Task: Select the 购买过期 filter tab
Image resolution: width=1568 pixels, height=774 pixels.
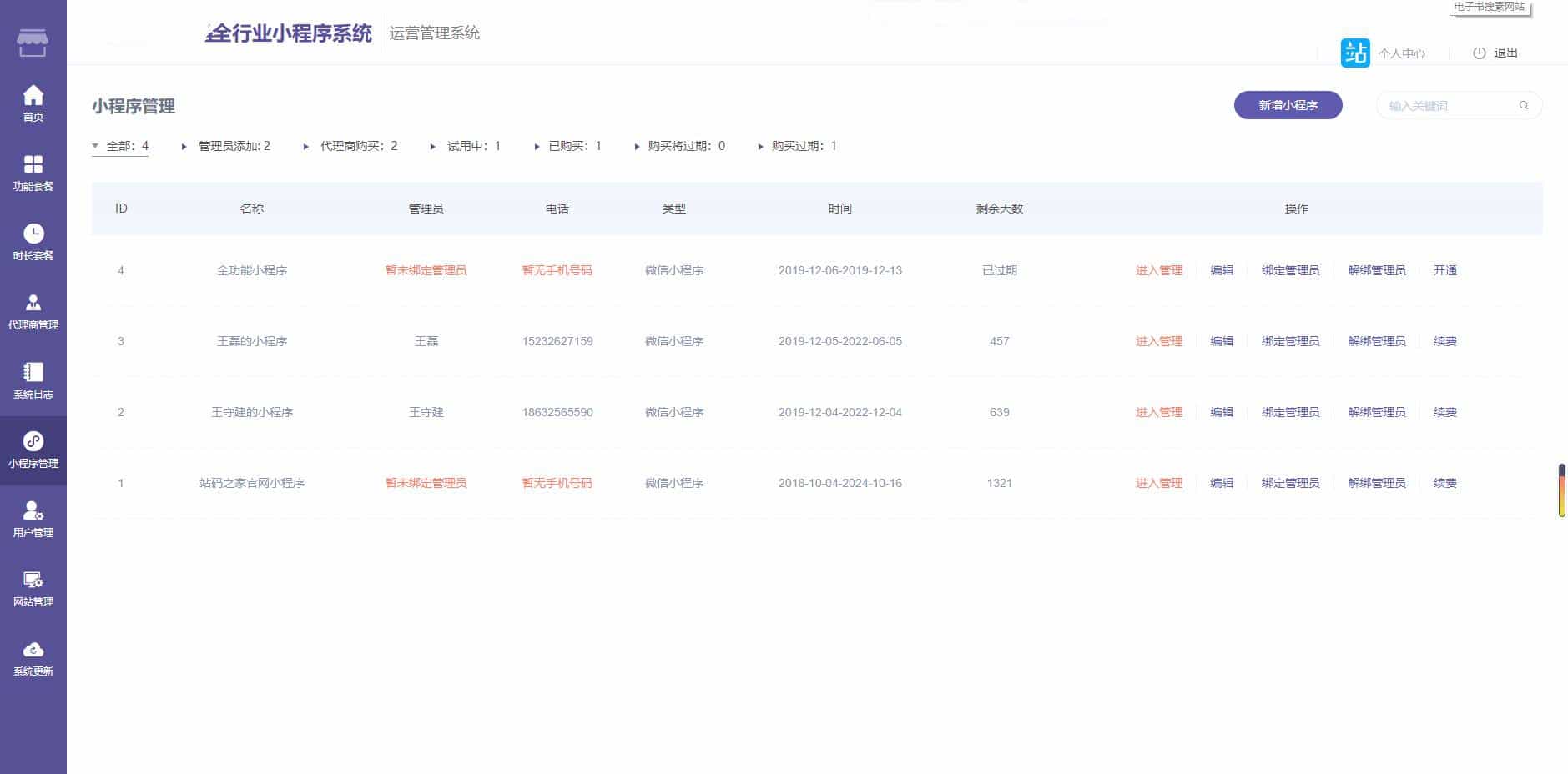Action: coord(798,146)
